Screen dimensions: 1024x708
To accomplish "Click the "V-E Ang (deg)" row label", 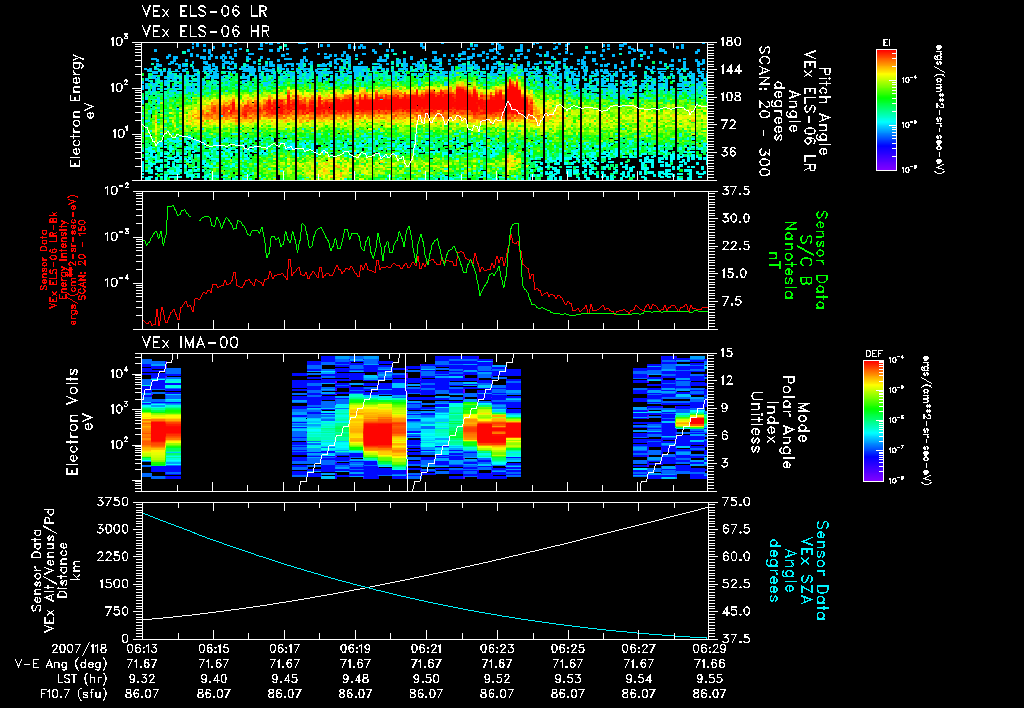I will tap(61, 664).
